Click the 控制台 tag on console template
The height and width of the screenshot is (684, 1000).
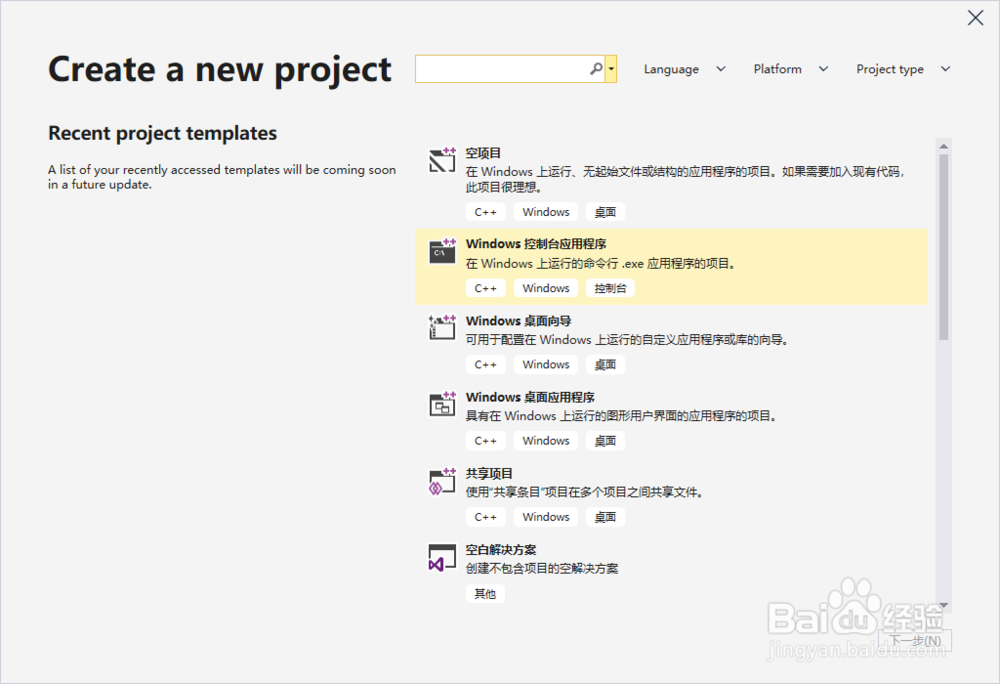(x=610, y=288)
